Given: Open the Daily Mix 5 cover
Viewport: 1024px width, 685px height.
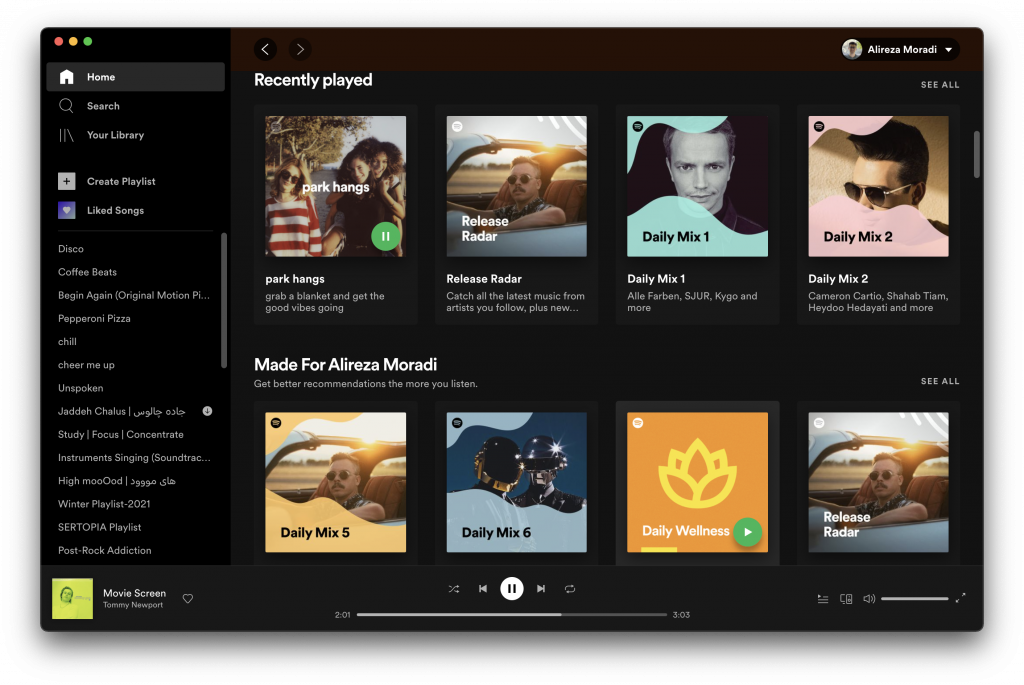Looking at the screenshot, I should [x=335, y=482].
